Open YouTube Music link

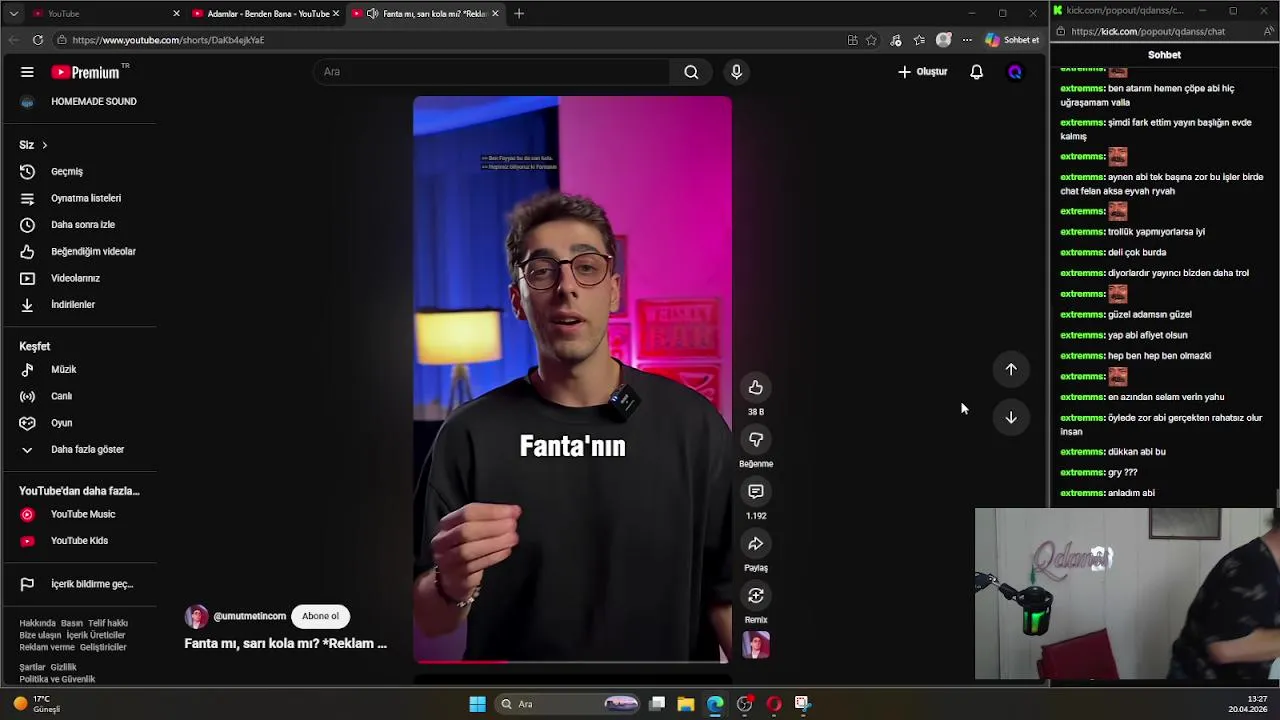pos(84,514)
